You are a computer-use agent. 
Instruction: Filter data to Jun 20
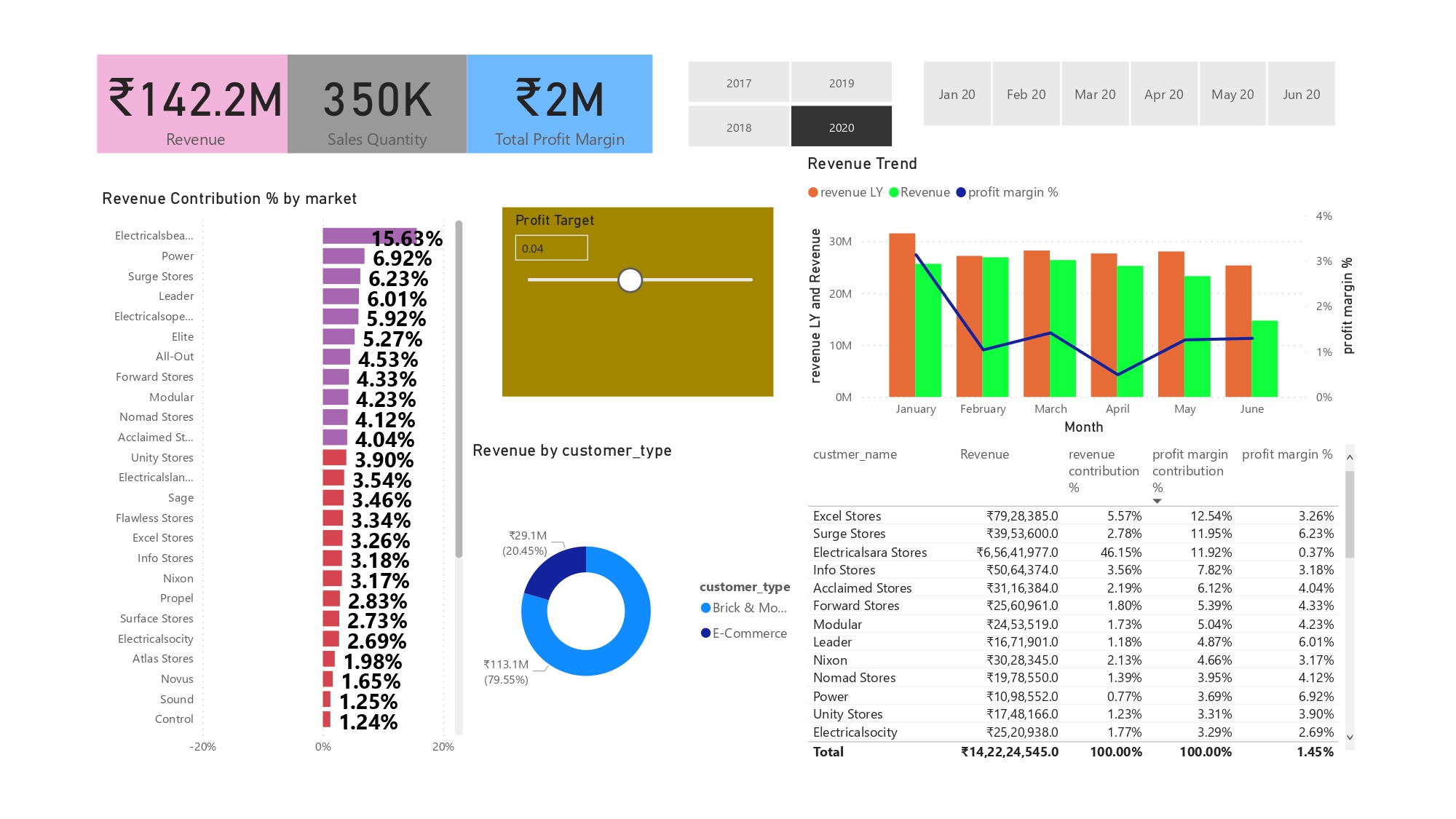[x=1301, y=94]
